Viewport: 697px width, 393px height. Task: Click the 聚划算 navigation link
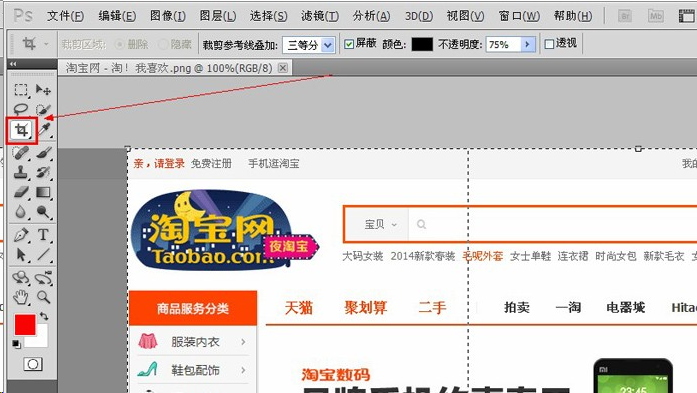click(365, 308)
